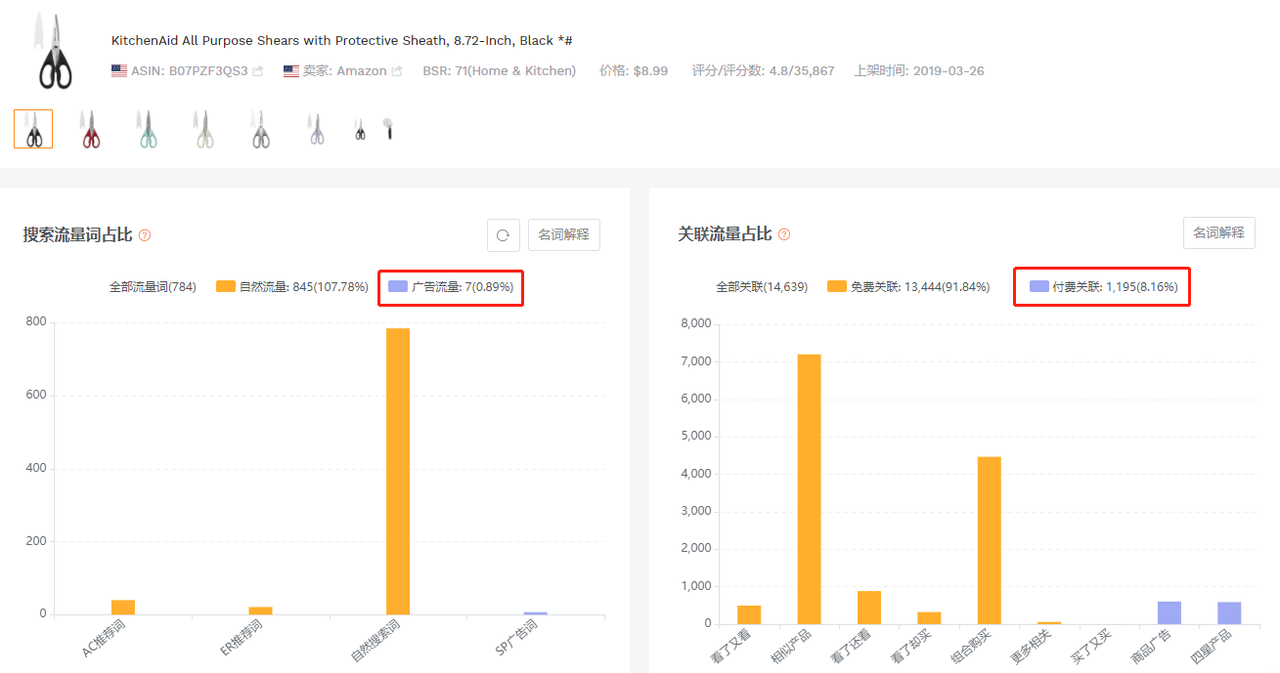Screen dimensions: 1280x673
Task: Click help icon beside 搜索流量词占比 title
Action: click(145, 235)
